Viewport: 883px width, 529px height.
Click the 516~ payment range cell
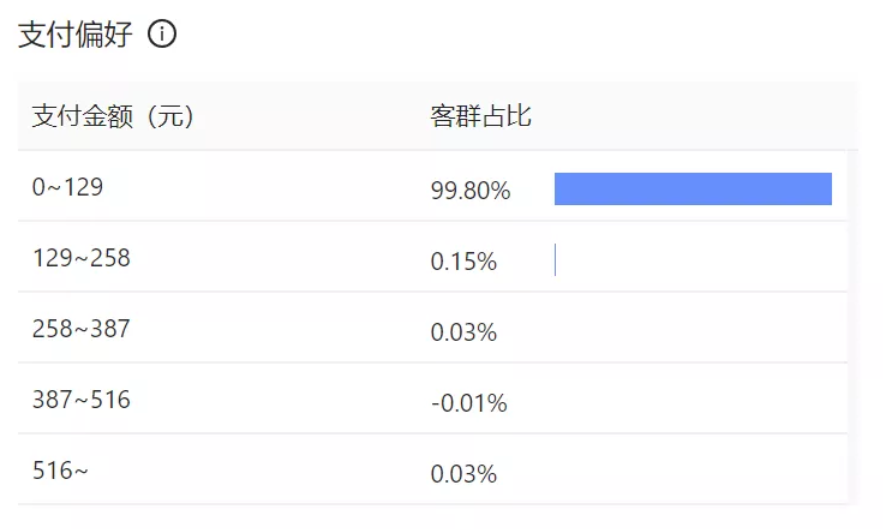click(60, 471)
